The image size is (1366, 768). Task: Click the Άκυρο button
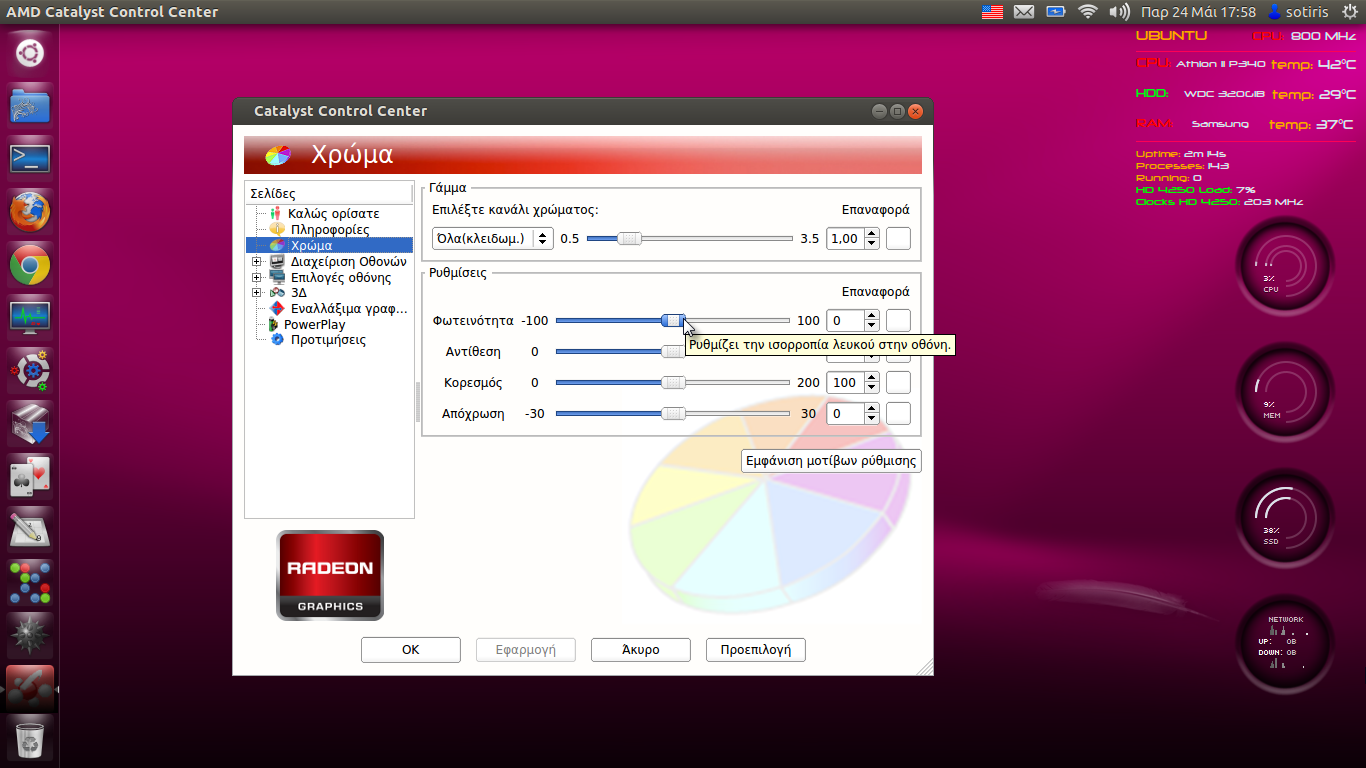pos(640,649)
